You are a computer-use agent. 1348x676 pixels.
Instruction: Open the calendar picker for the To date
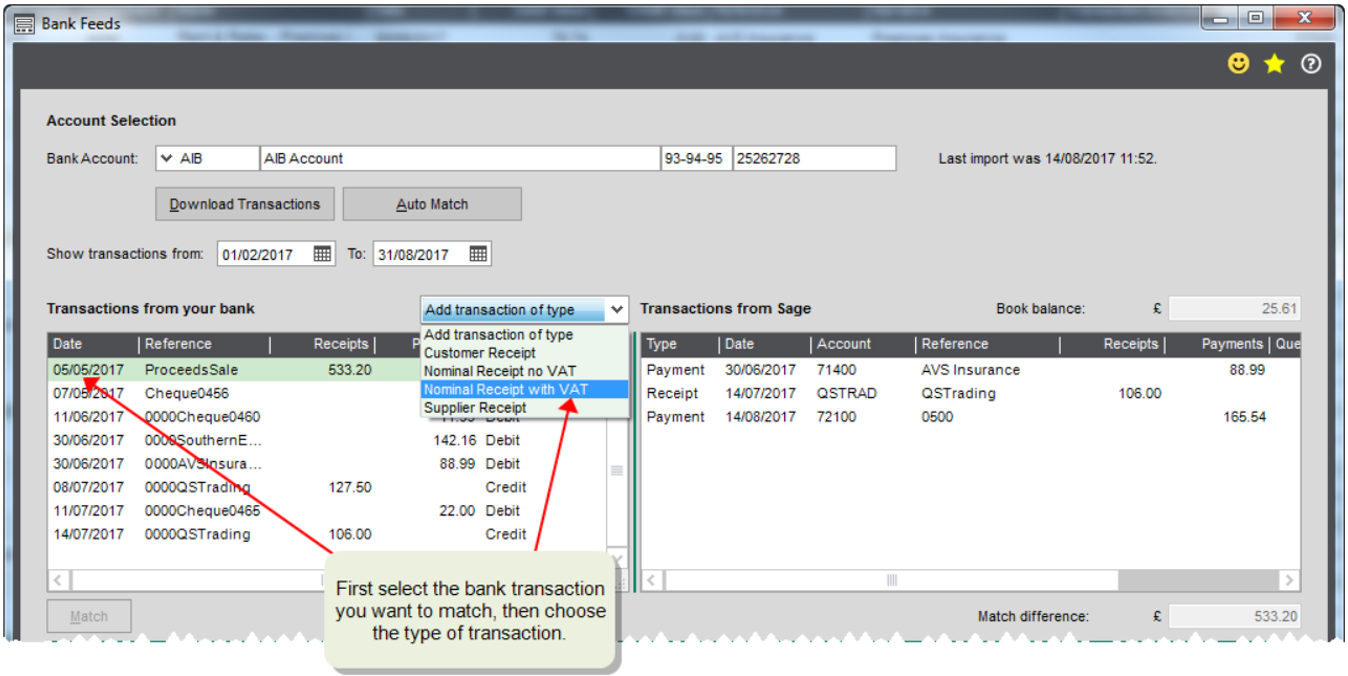pos(478,254)
